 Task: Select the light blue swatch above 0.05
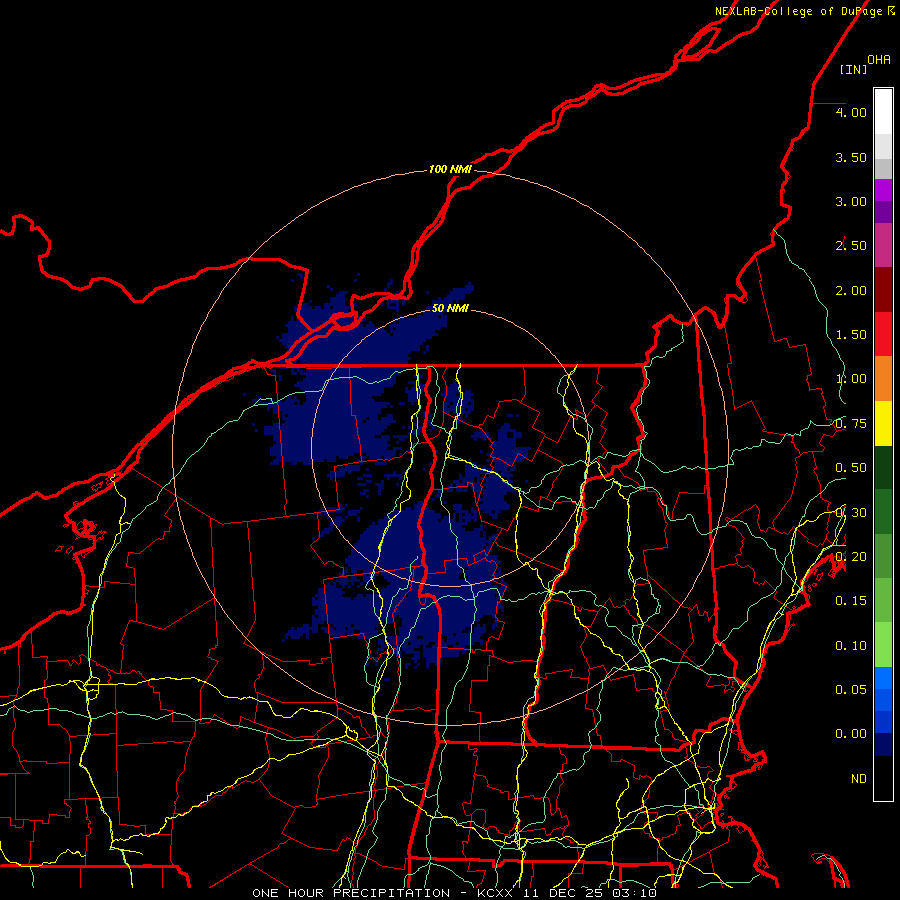coord(883,678)
